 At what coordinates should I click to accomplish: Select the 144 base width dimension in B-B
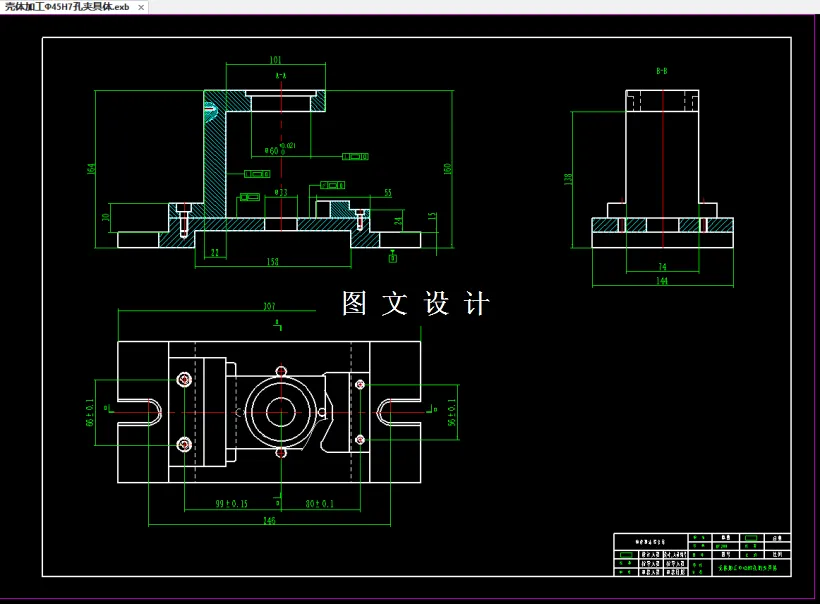(x=662, y=281)
